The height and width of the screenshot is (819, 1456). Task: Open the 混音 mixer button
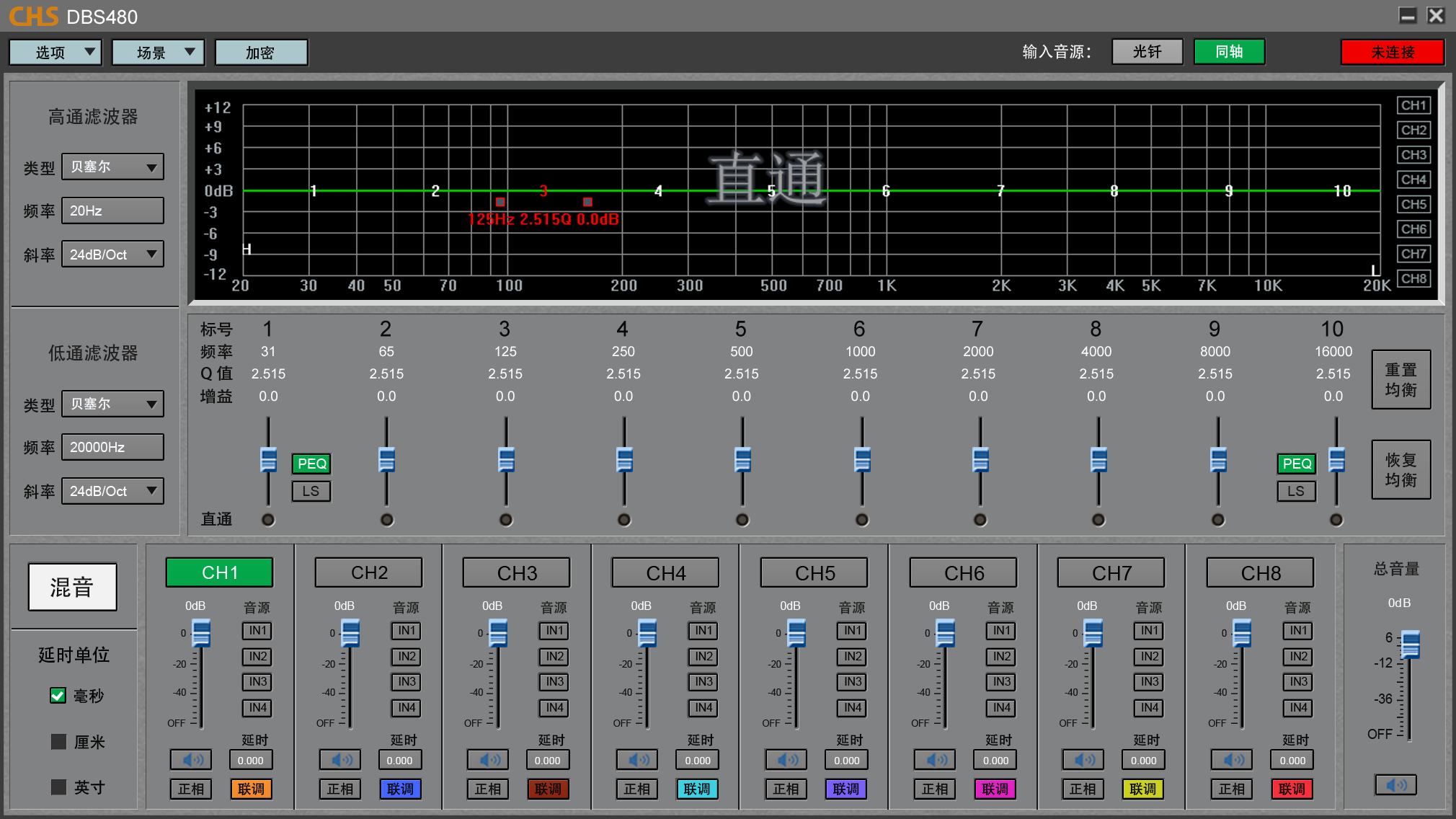tap(72, 587)
